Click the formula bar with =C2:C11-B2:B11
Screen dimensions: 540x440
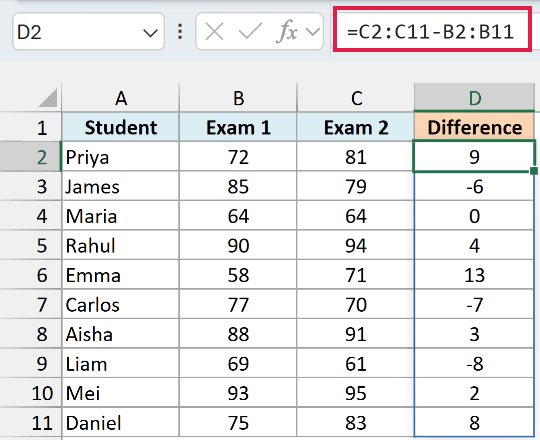point(432,31)
